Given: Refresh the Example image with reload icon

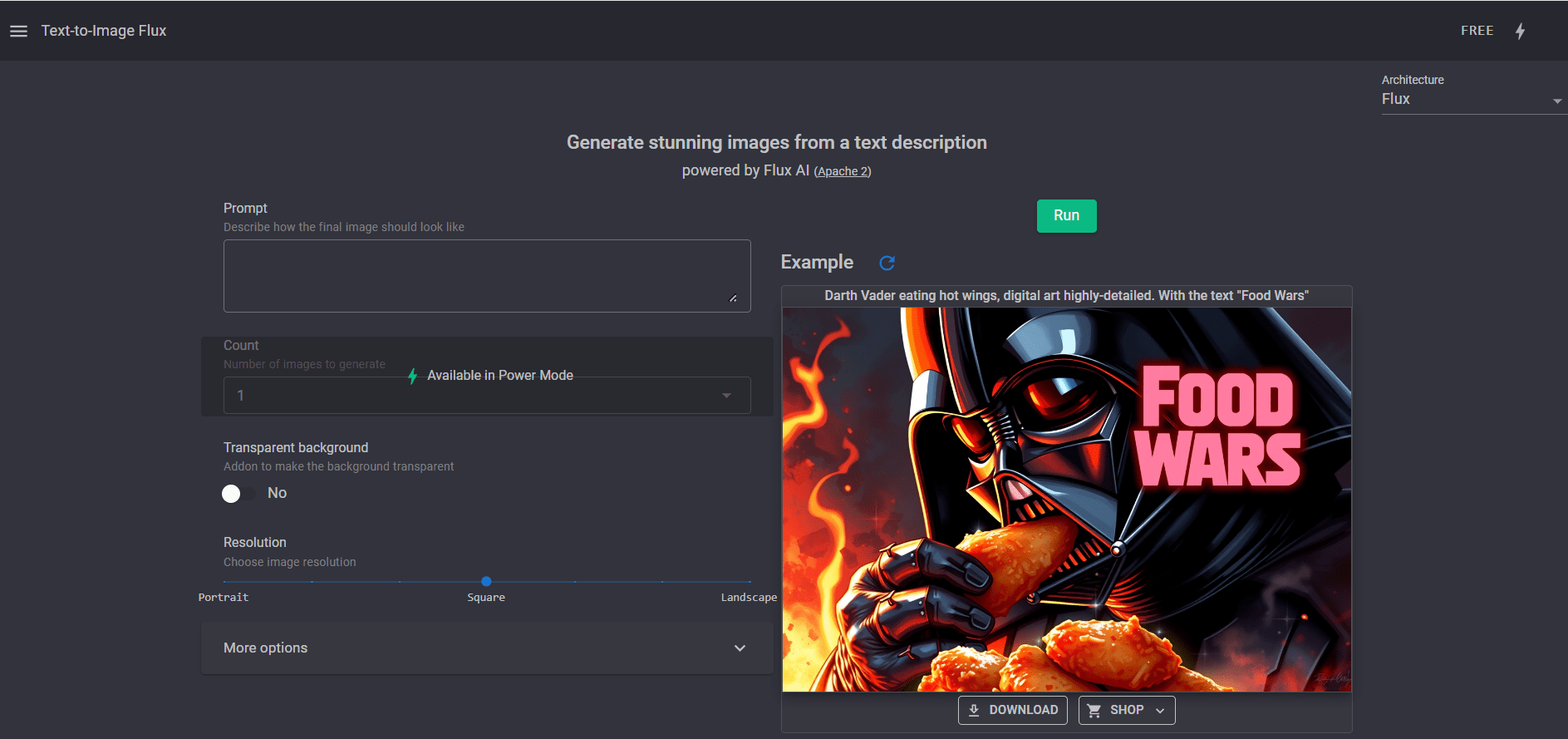Looking at the screenshot, I should point(887,263).
